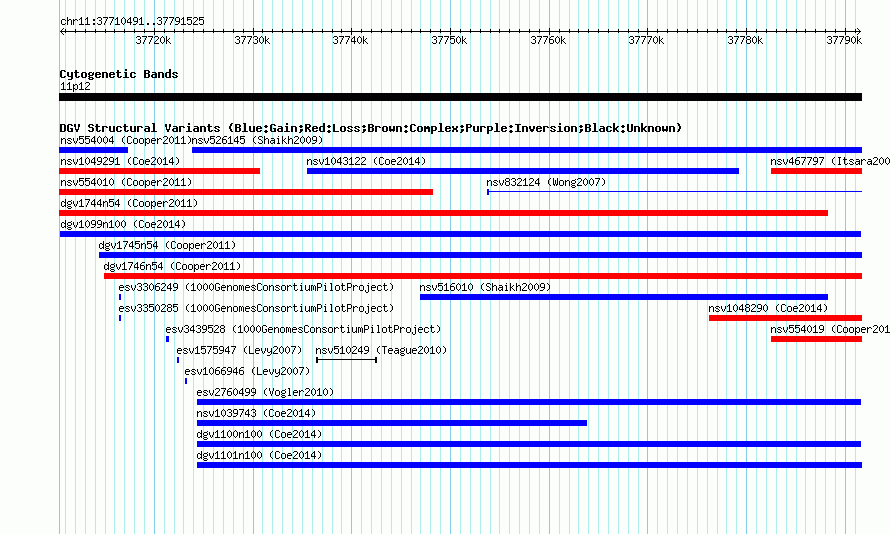Select the blue dgv1099n100 gain bar
Image resolution: width=890 pixels, height=534 pixels.
click(x=460, y=234)
